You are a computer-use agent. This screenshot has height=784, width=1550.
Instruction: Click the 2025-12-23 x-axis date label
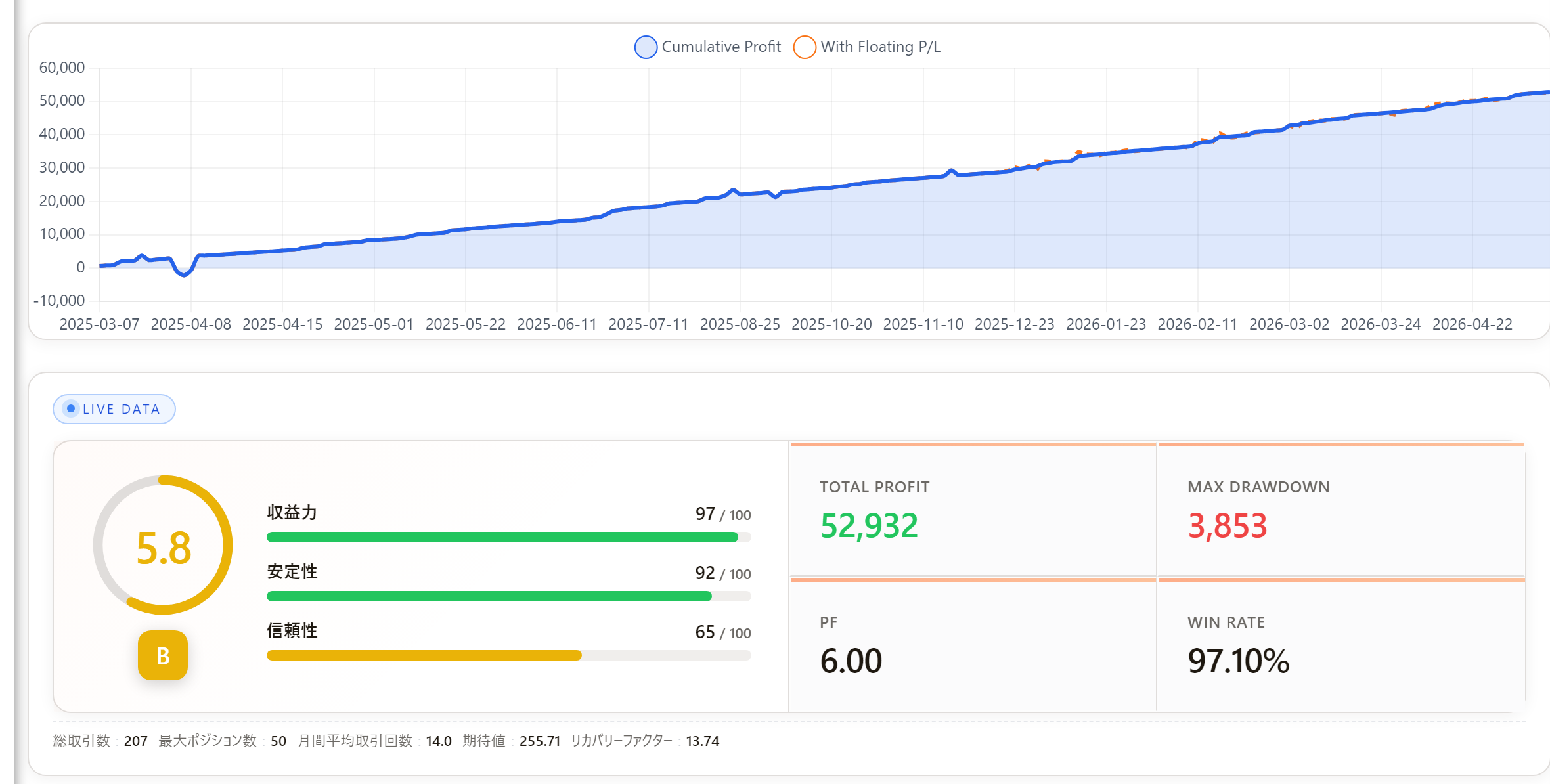(1015, 324)
